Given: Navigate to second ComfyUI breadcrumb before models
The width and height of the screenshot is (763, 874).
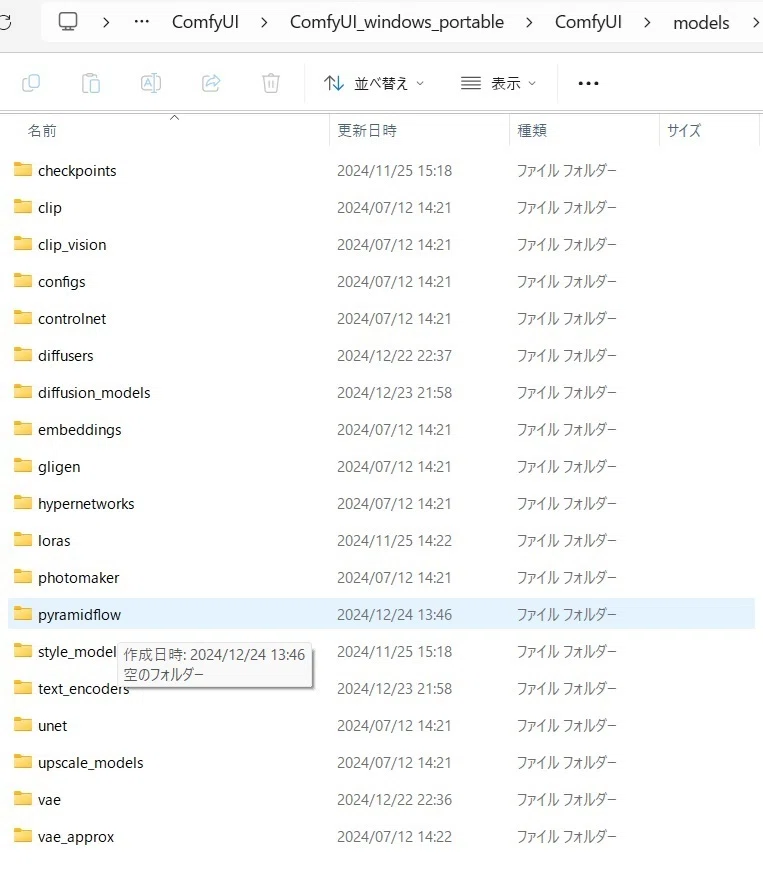Looking at the screenshot, I should (x=588, y=22).
